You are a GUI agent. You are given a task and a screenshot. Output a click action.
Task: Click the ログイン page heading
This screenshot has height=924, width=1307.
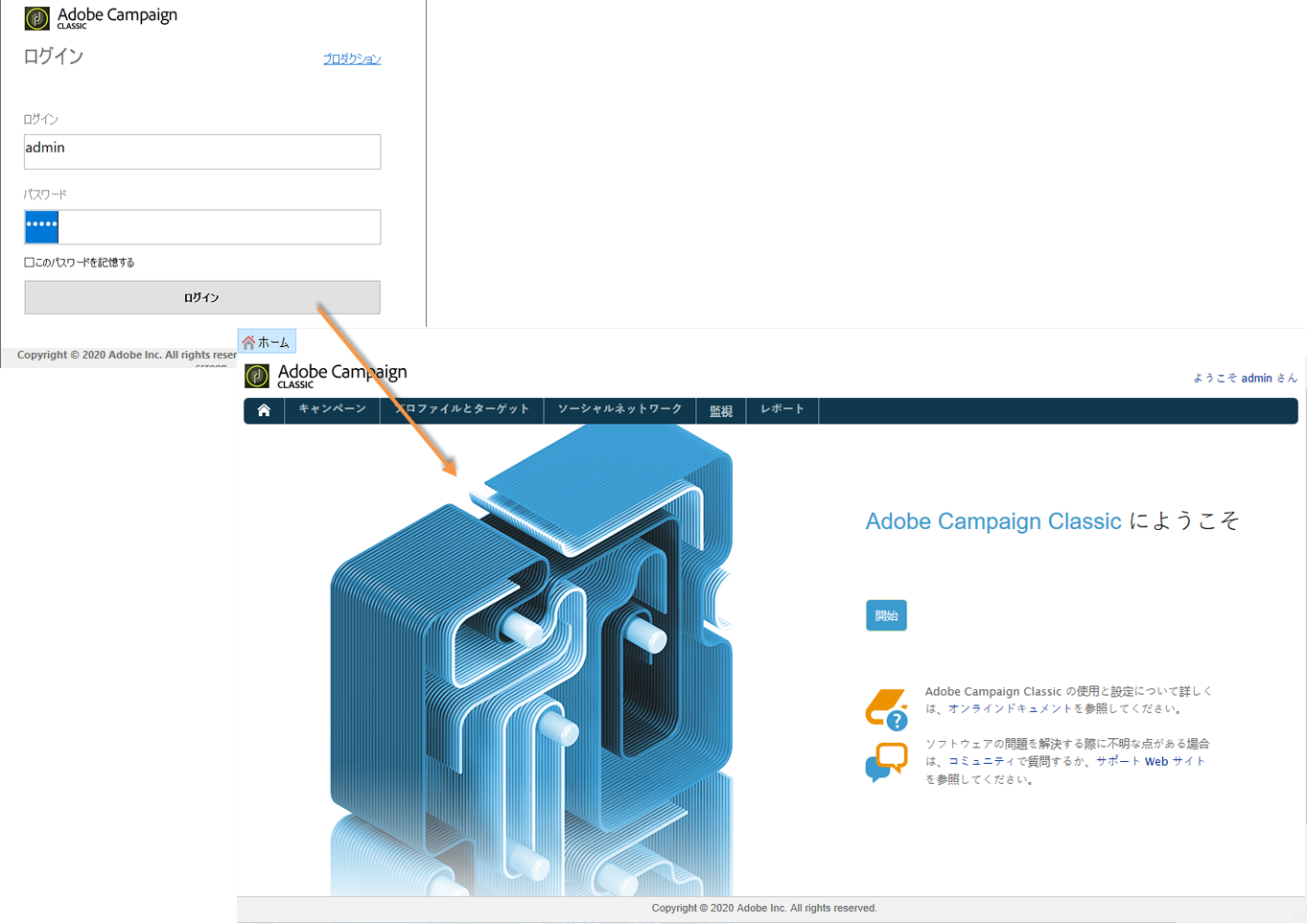pos(54,57)
